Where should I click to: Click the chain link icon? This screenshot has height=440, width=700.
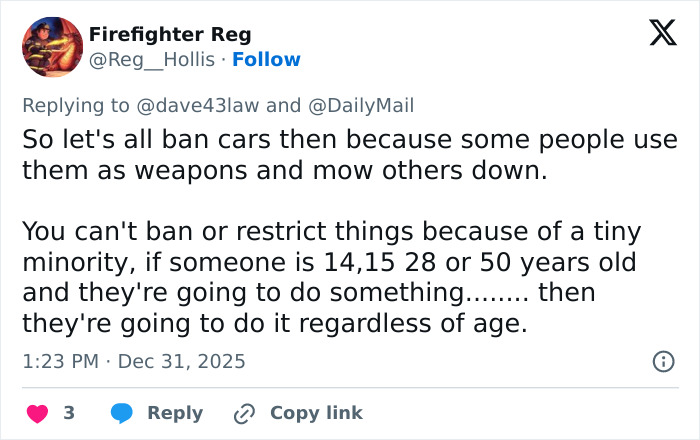(x=244, y=413)
